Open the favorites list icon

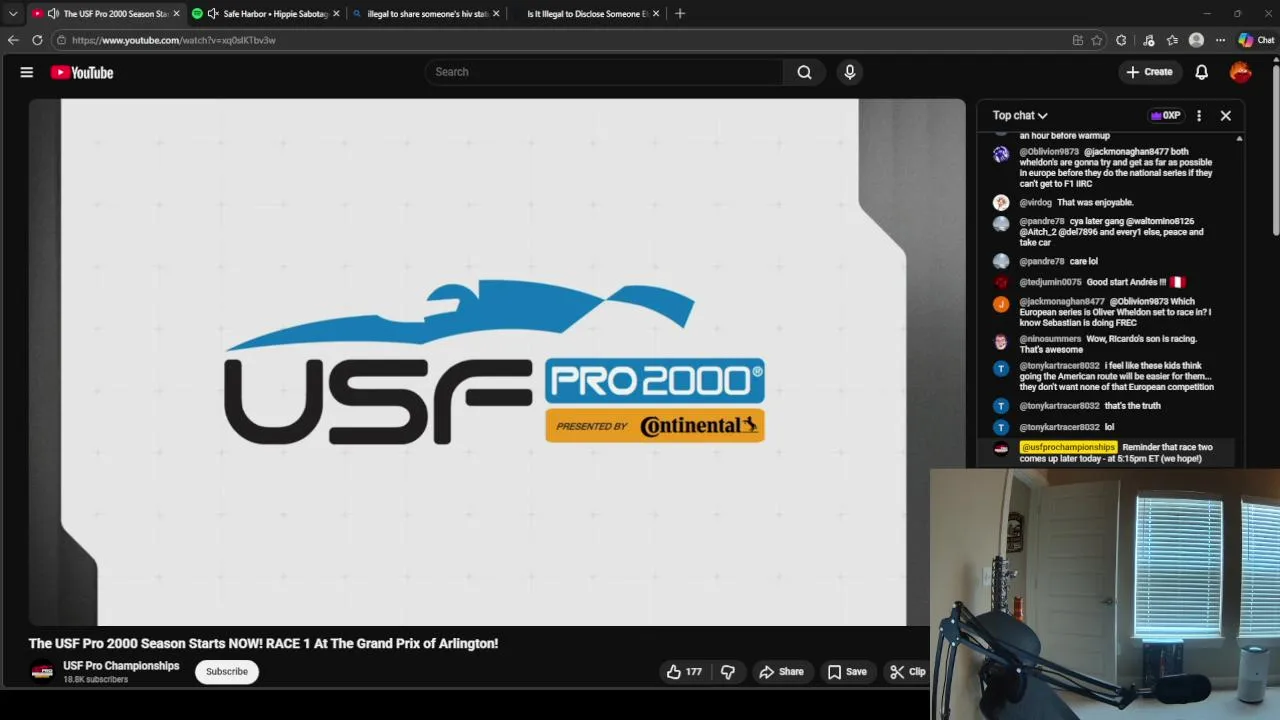pyautogui.click(x=1172, y=40)
